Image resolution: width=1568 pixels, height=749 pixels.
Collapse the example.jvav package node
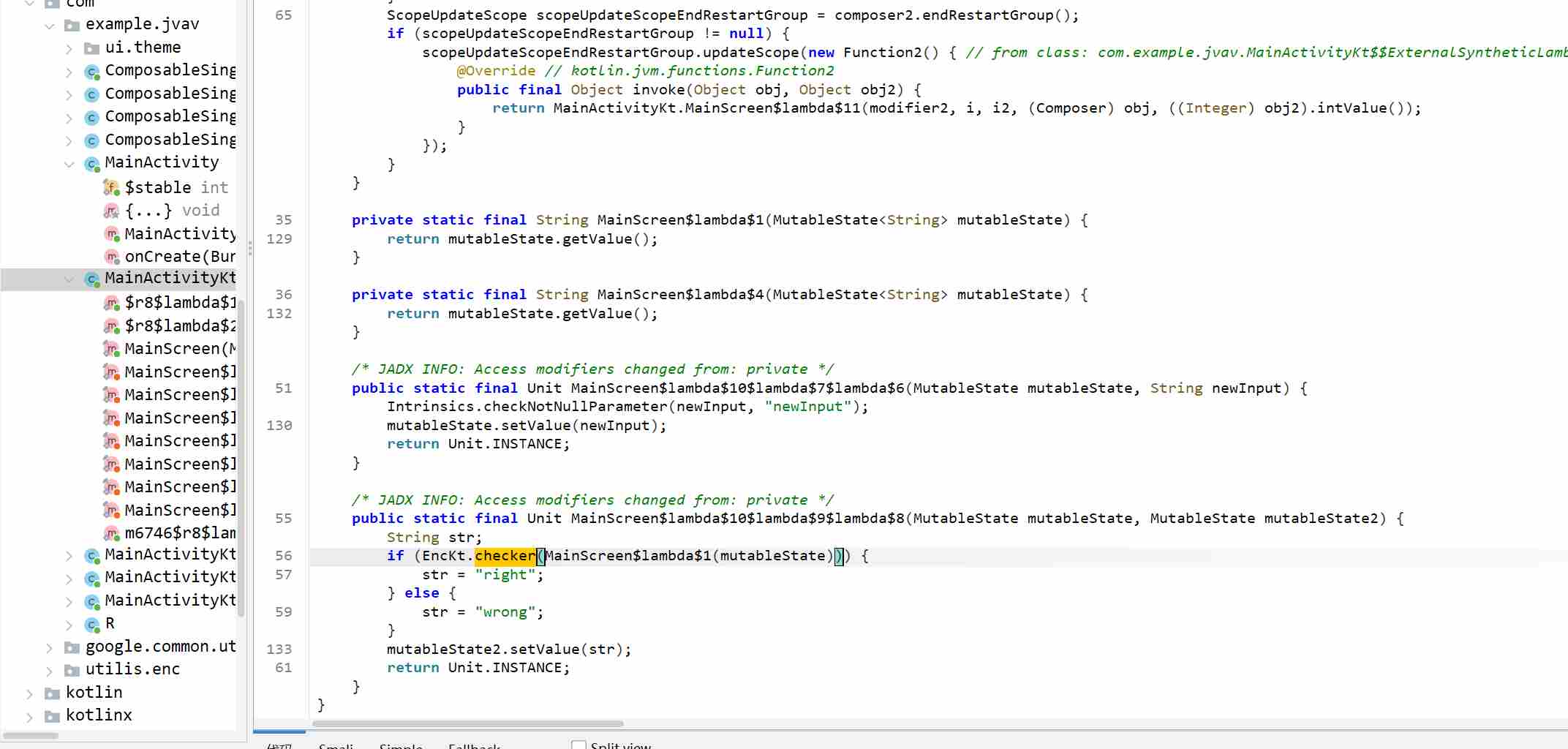[x=49, y=26]
